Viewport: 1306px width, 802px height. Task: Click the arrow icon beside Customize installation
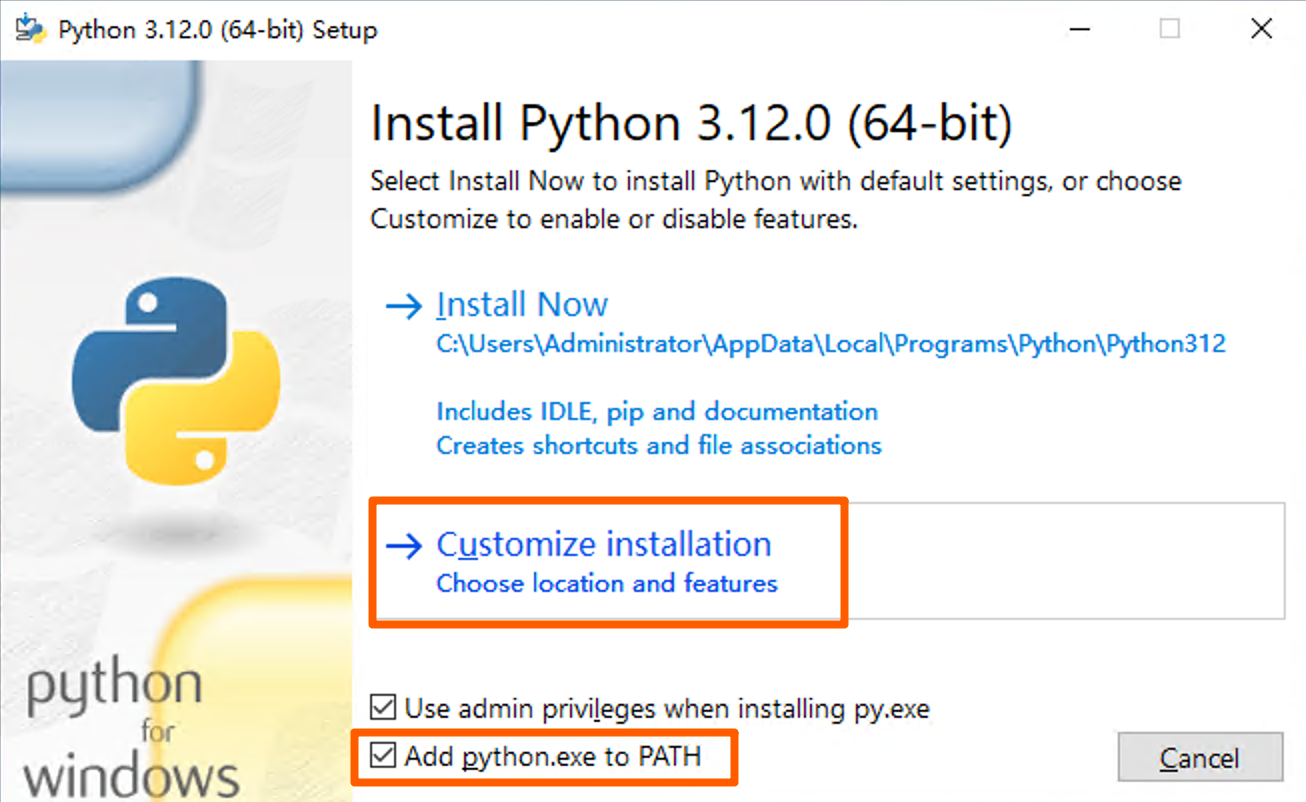(404, 545)
